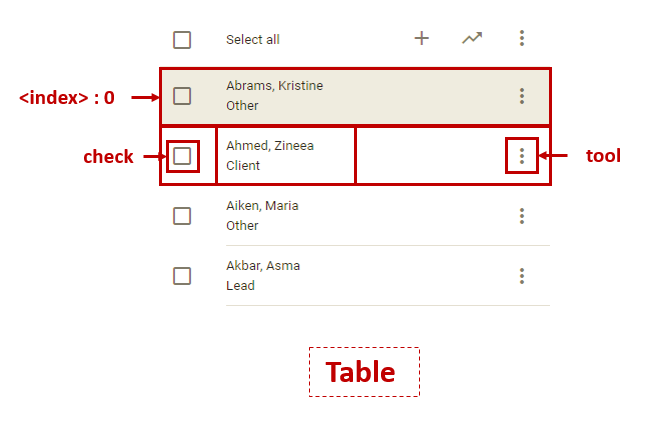Click the red 'tool' annotation label
This screenshot has height=430, width=661.
pos(603,156)
